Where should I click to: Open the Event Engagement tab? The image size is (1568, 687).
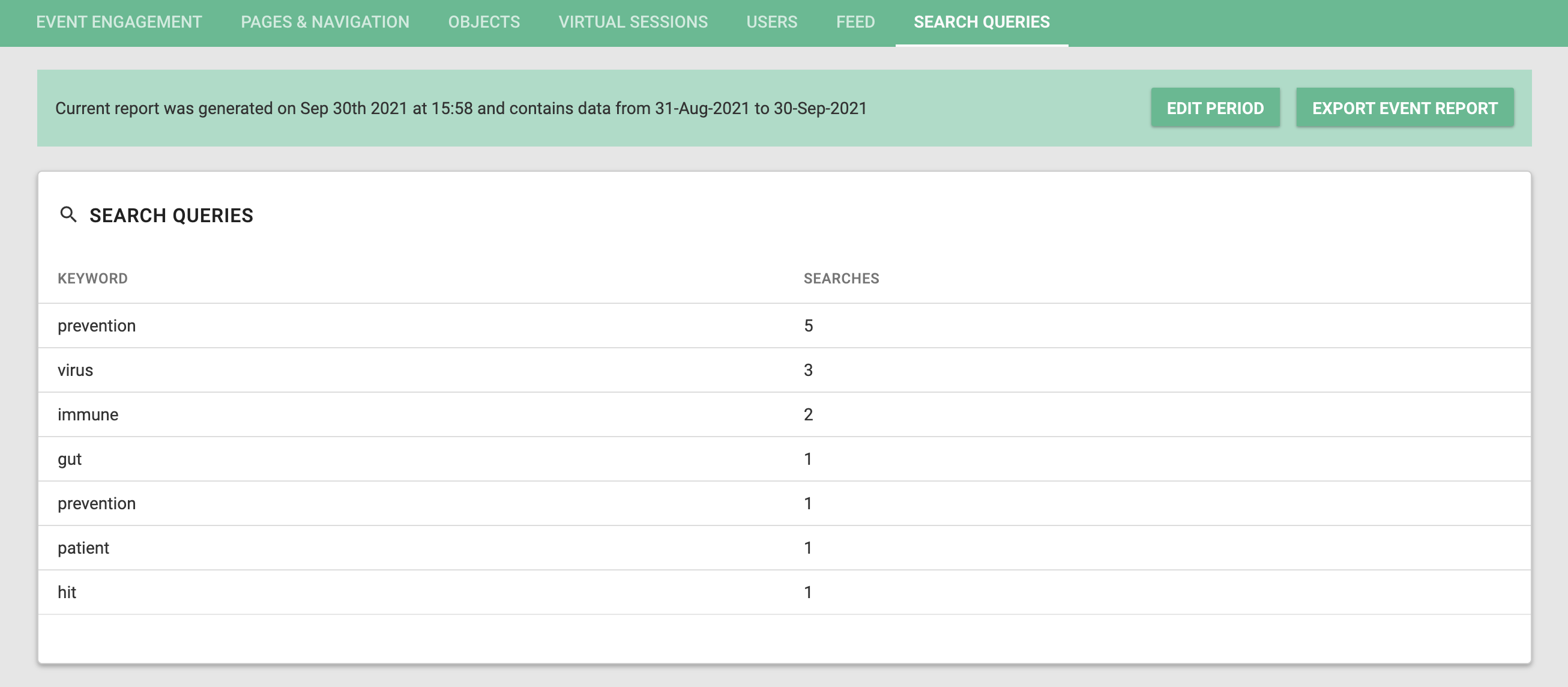click(119, 22)
